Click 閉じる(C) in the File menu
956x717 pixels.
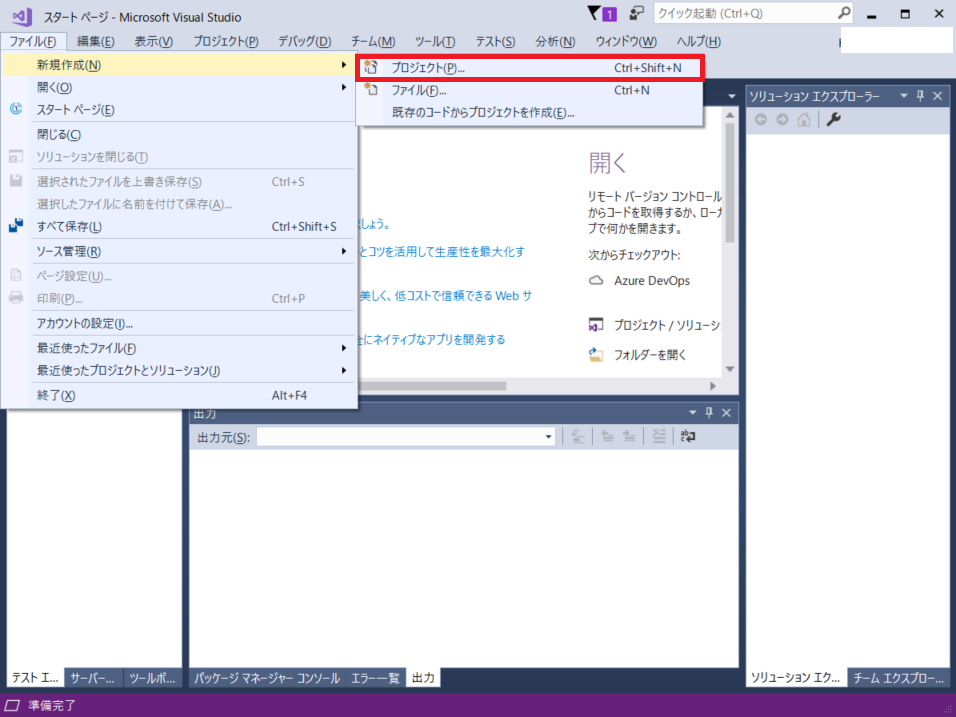(179, 135)
